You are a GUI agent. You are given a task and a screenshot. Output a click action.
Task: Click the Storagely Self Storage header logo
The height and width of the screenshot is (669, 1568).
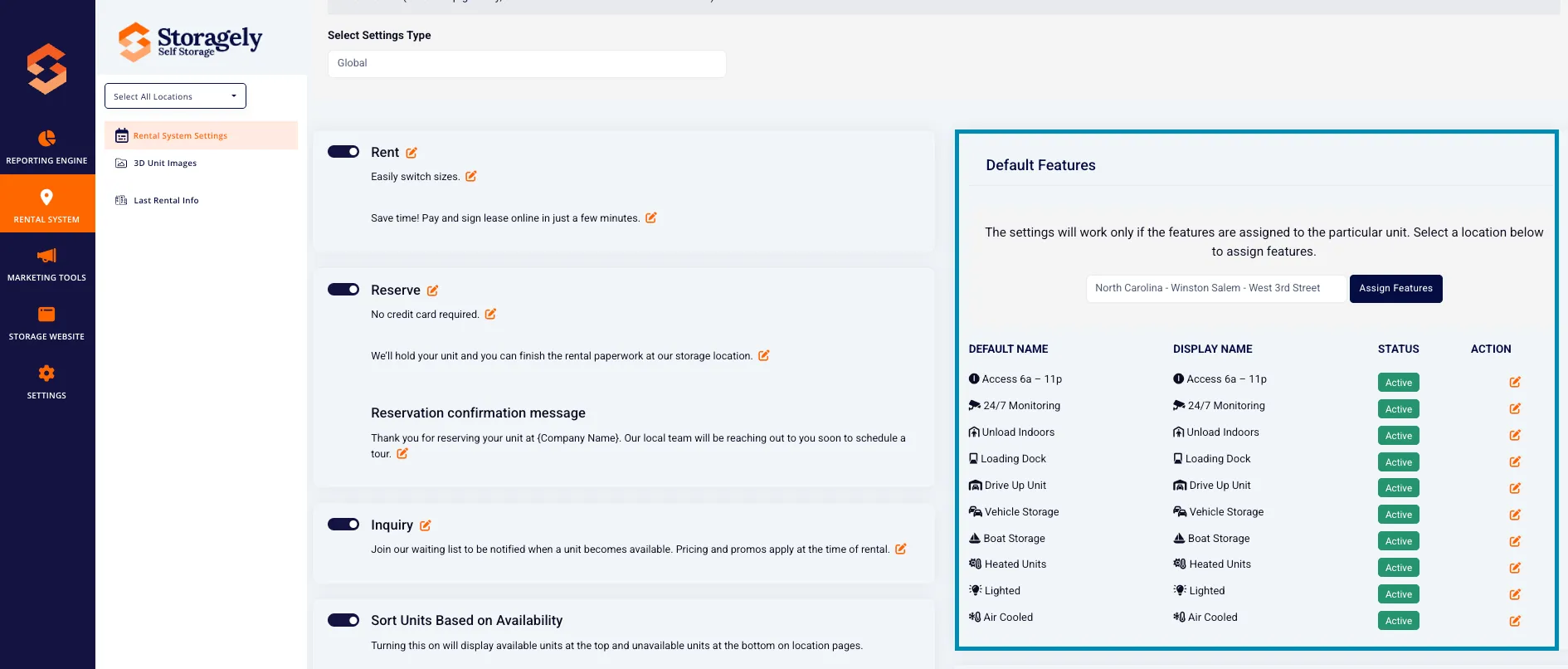190,42
